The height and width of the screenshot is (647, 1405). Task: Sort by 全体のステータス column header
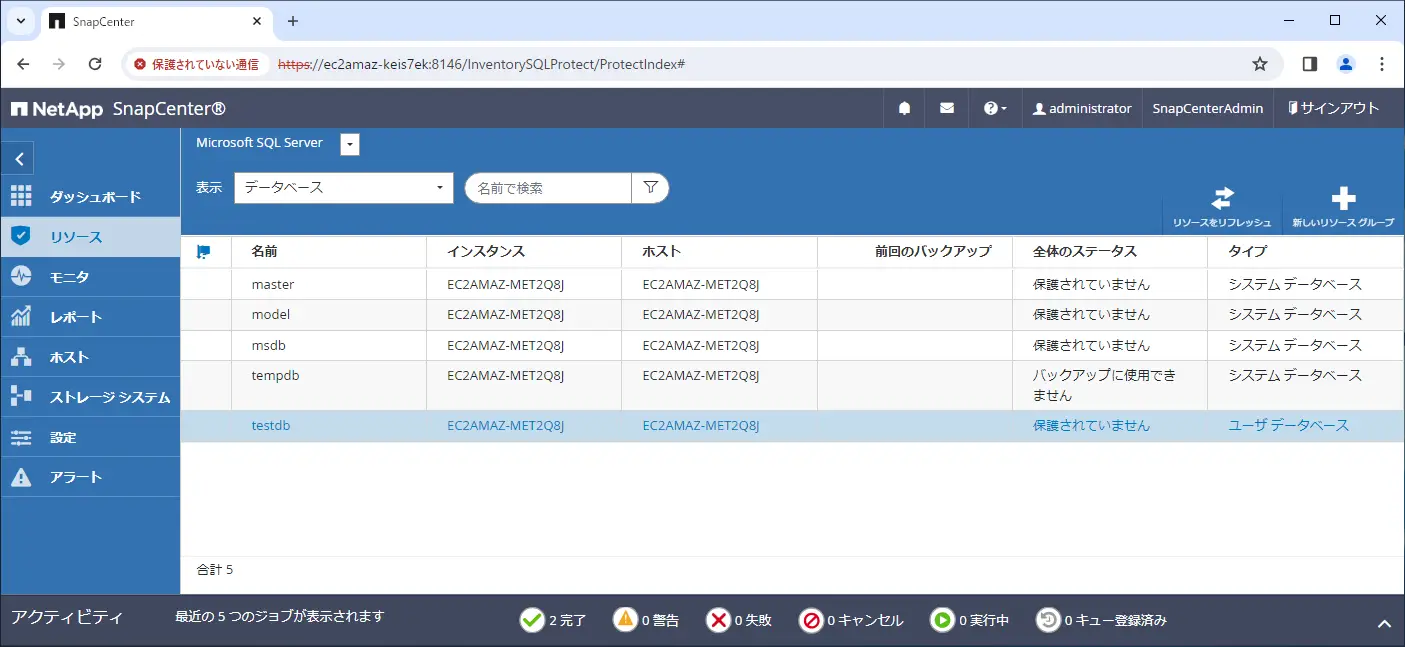point(1085,252)
